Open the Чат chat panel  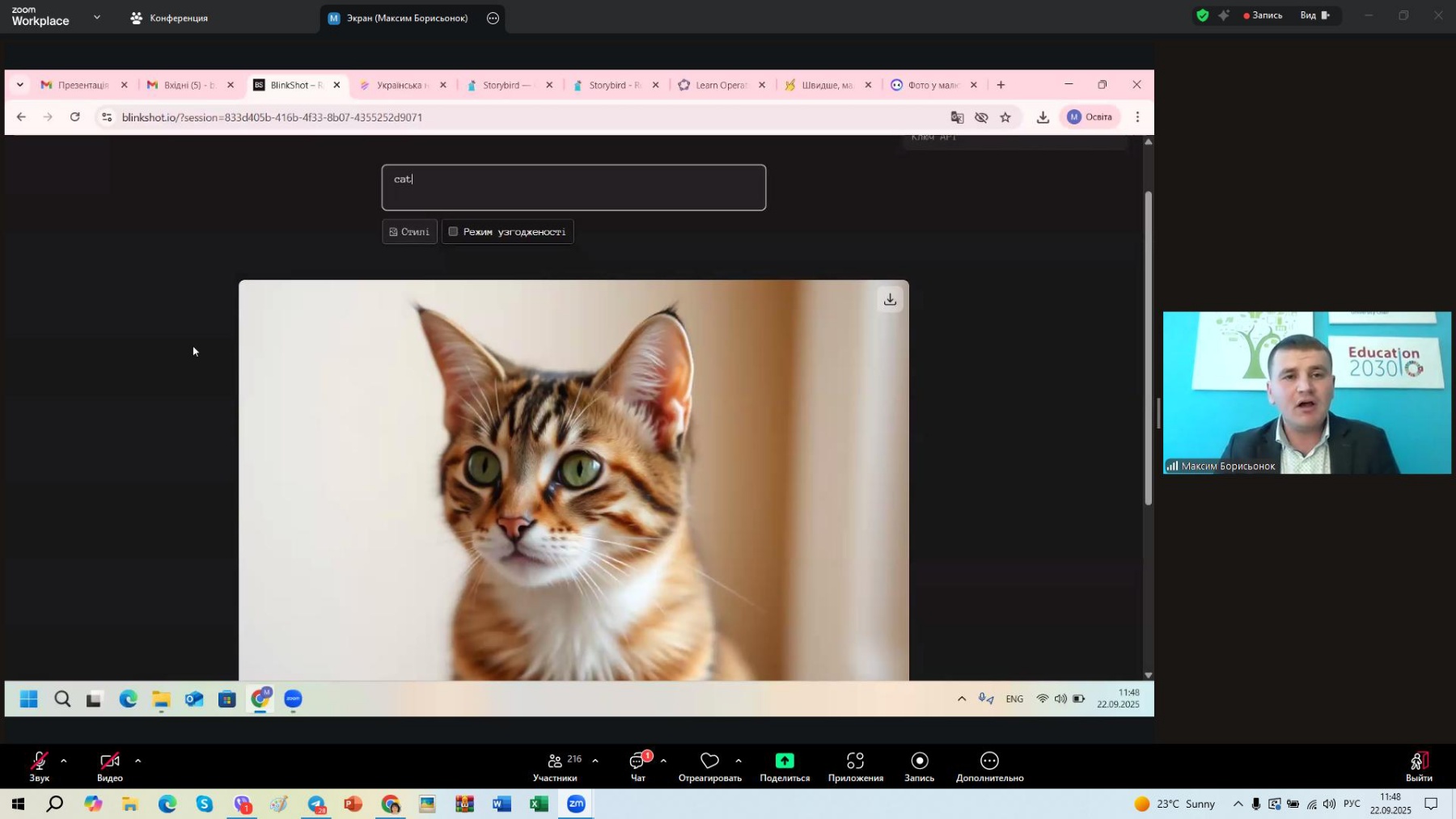638,767
